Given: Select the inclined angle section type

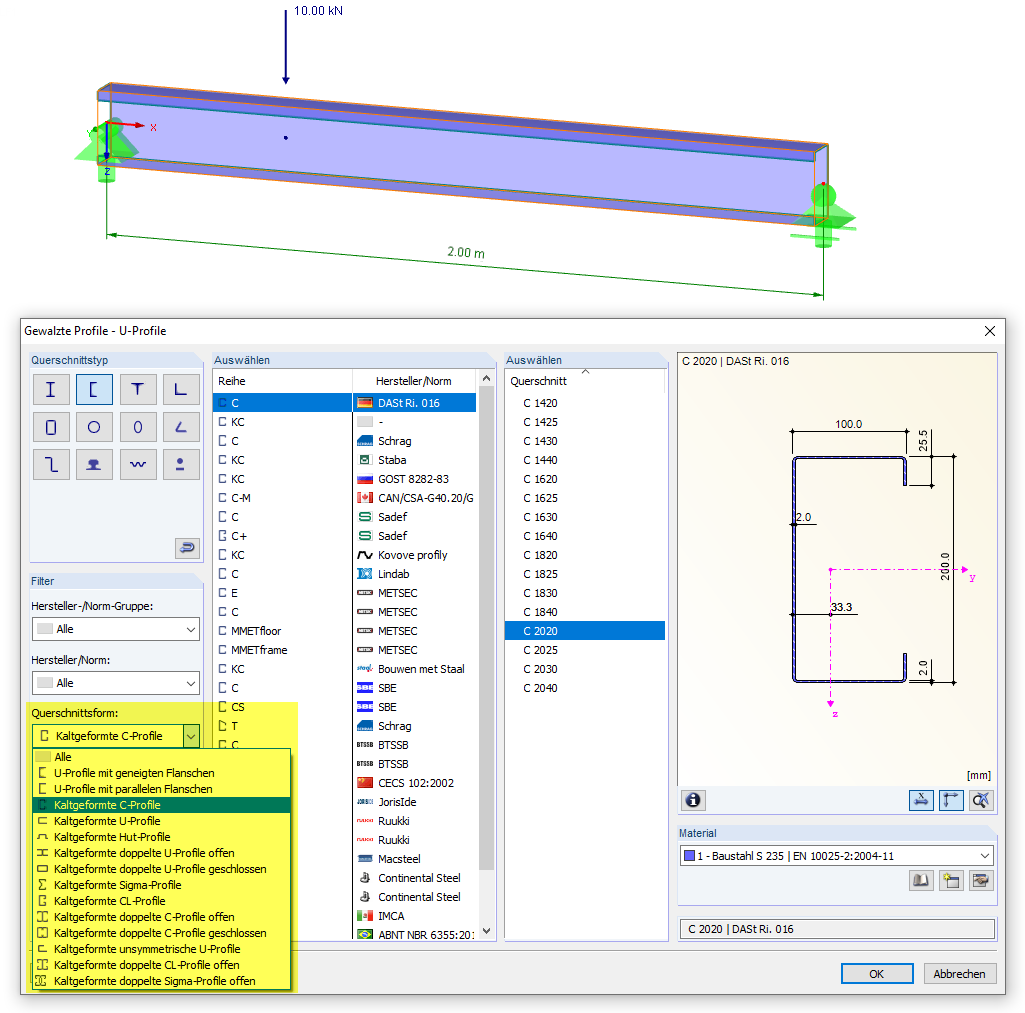Looking at the screenshot, I should pos(181,427).
